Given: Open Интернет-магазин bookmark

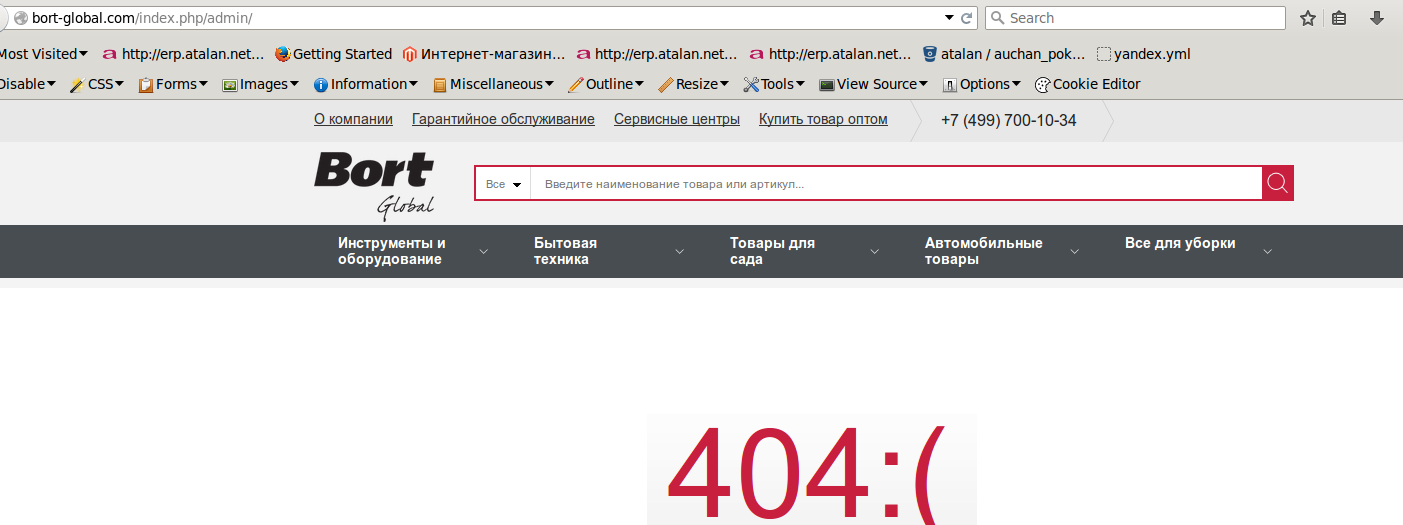Looking at the screenshot, I should [484, 54].
